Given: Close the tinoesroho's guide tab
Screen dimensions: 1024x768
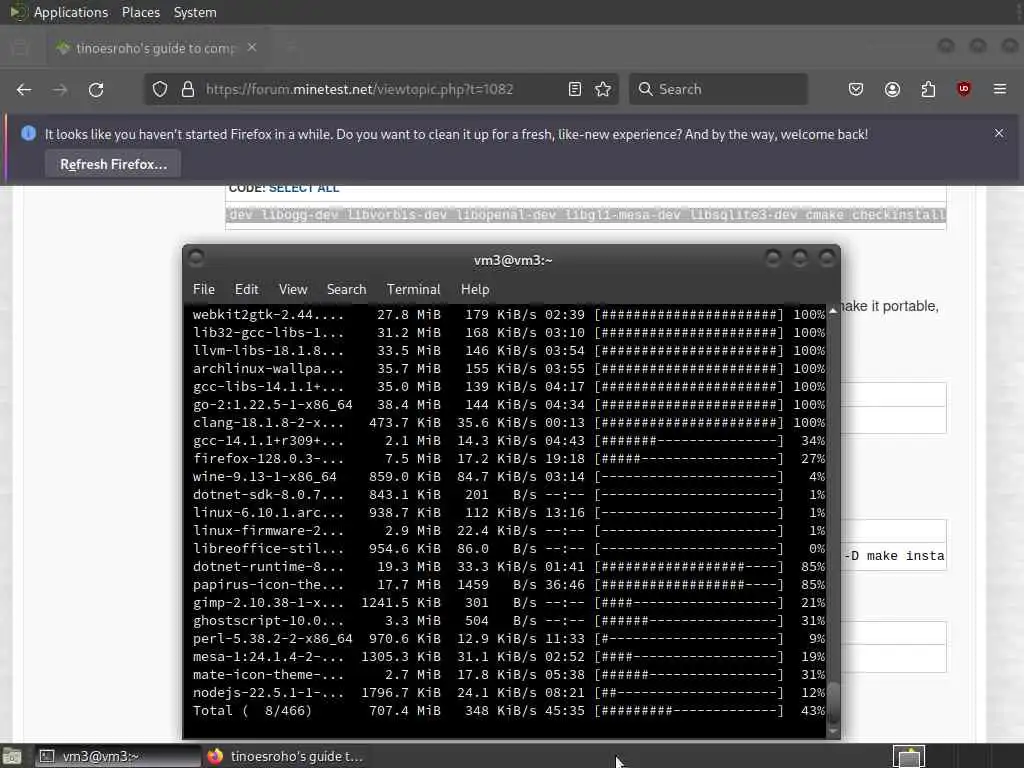Looking at the screenshot, I should click(252, 48).
